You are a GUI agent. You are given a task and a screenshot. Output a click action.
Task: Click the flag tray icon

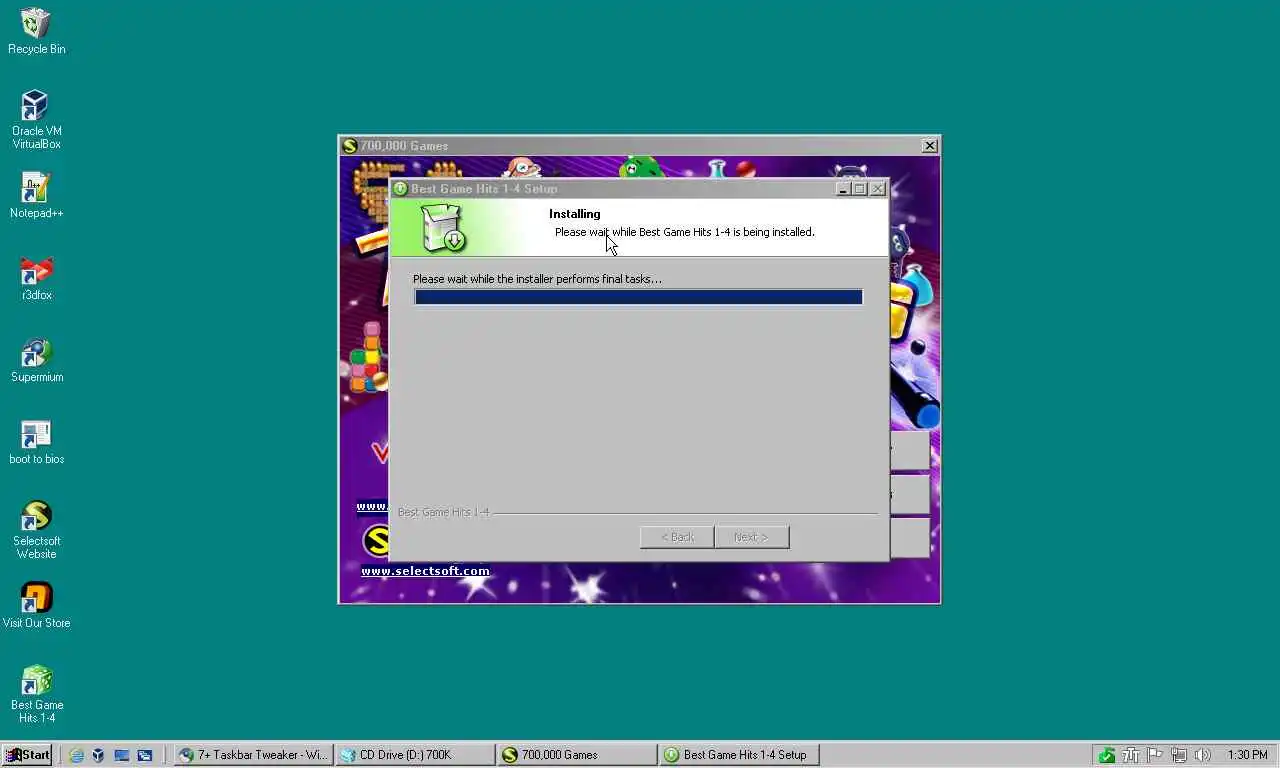[x=1155, y=755]
